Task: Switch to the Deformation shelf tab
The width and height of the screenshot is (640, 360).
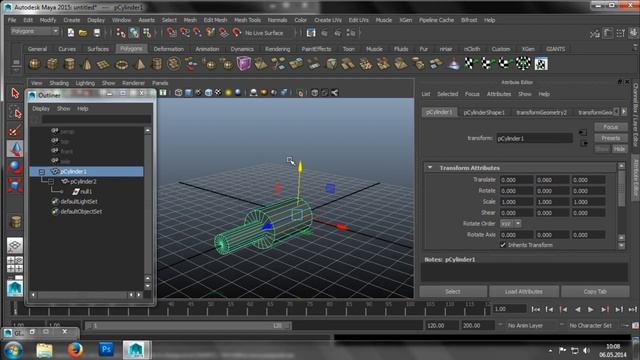Action: tap(169, 49)
